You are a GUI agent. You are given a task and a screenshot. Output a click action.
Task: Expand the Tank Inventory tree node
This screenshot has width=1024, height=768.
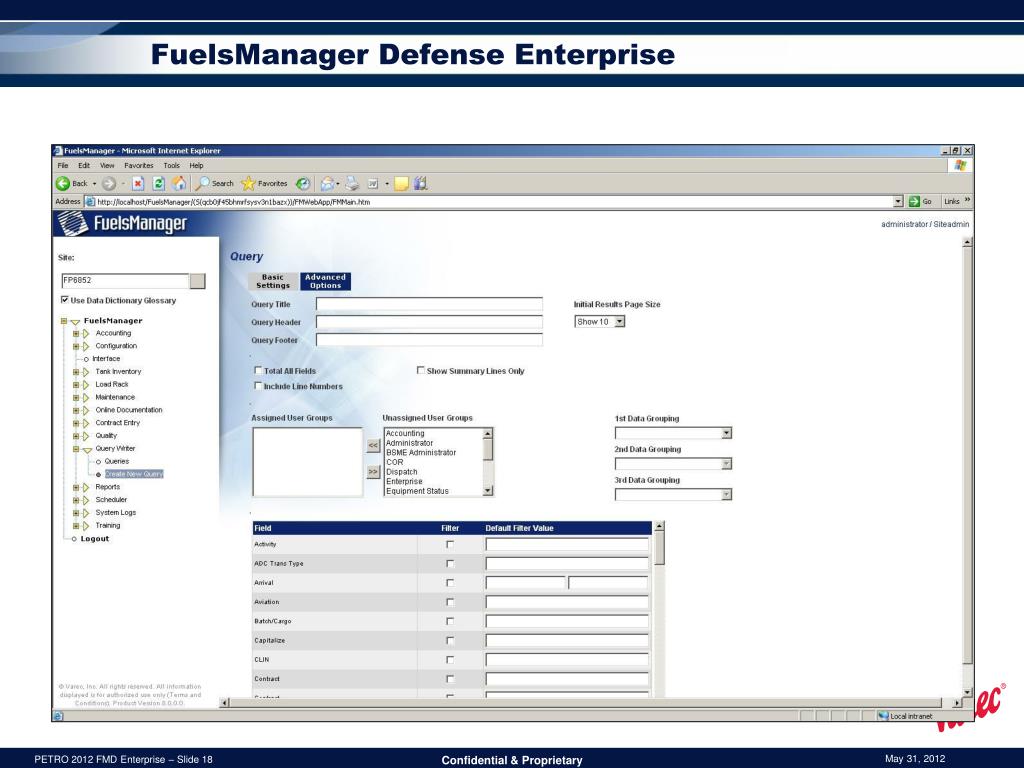click(x=76, y=372)
